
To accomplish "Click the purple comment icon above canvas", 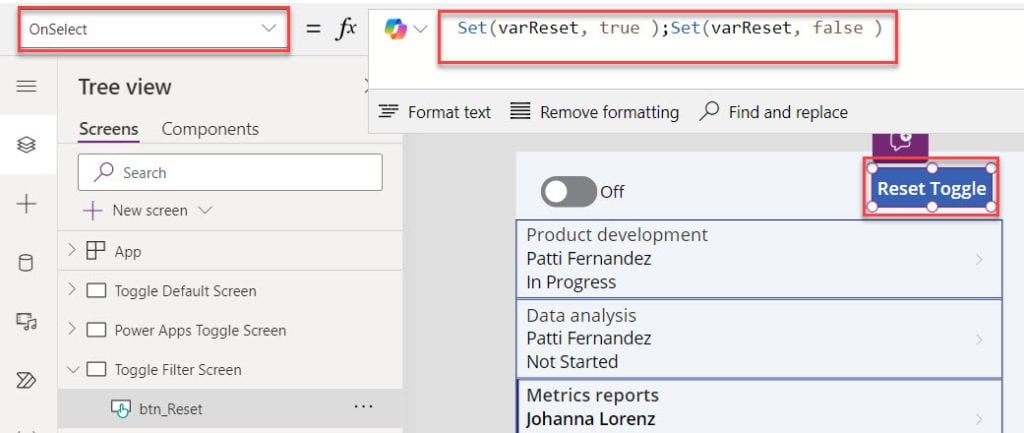I will [x=900, y=142].
